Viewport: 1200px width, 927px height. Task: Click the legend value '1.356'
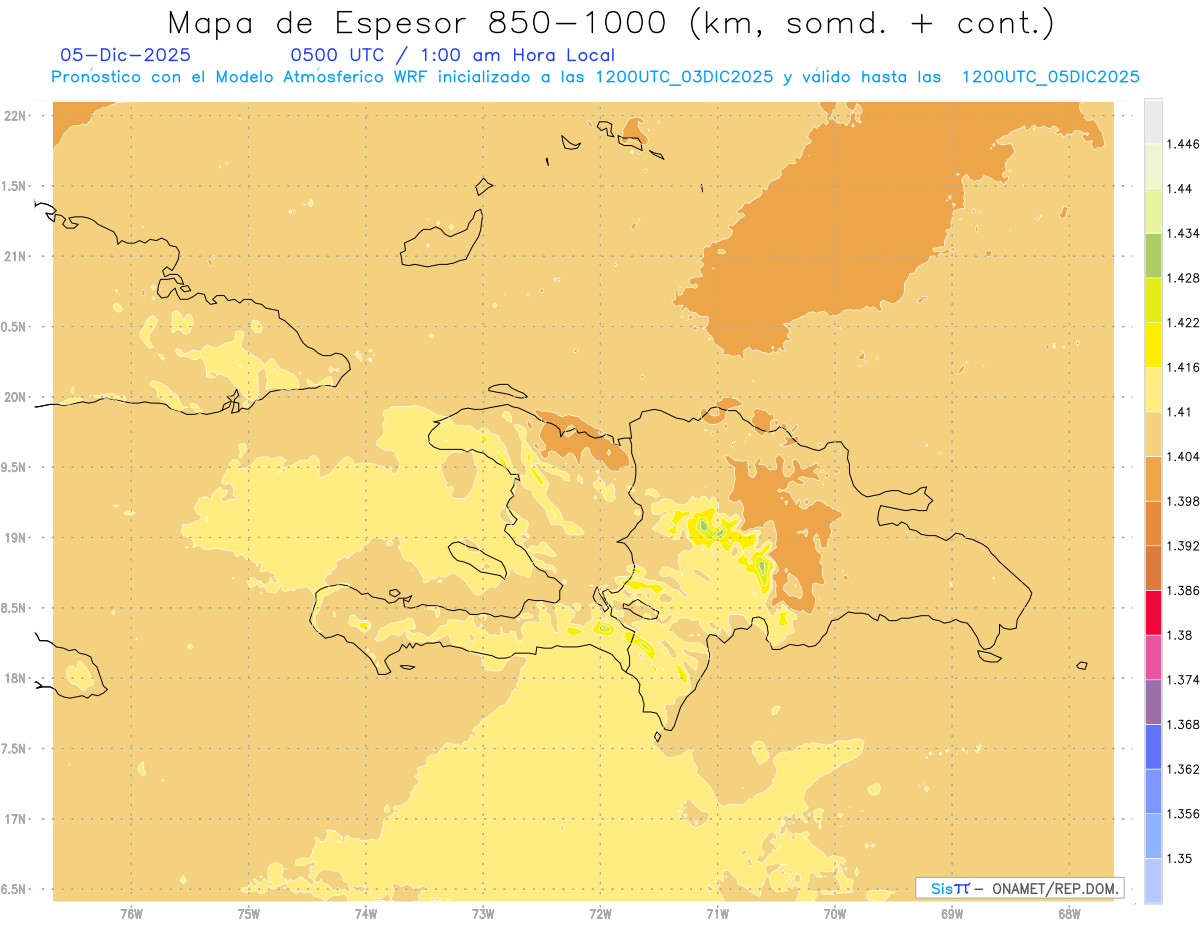pos(1183,814)
